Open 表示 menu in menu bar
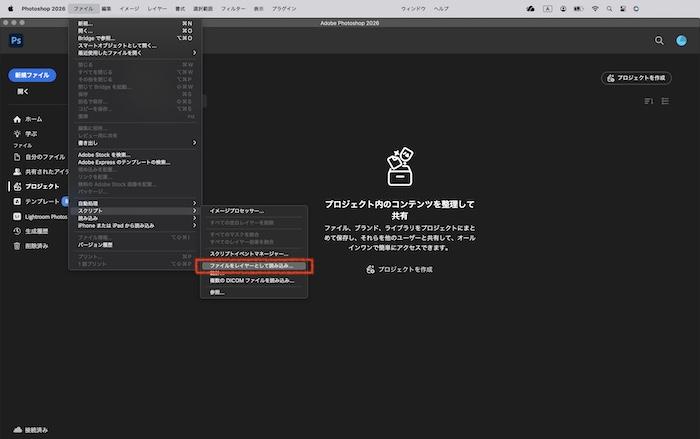 coord(258,8)
